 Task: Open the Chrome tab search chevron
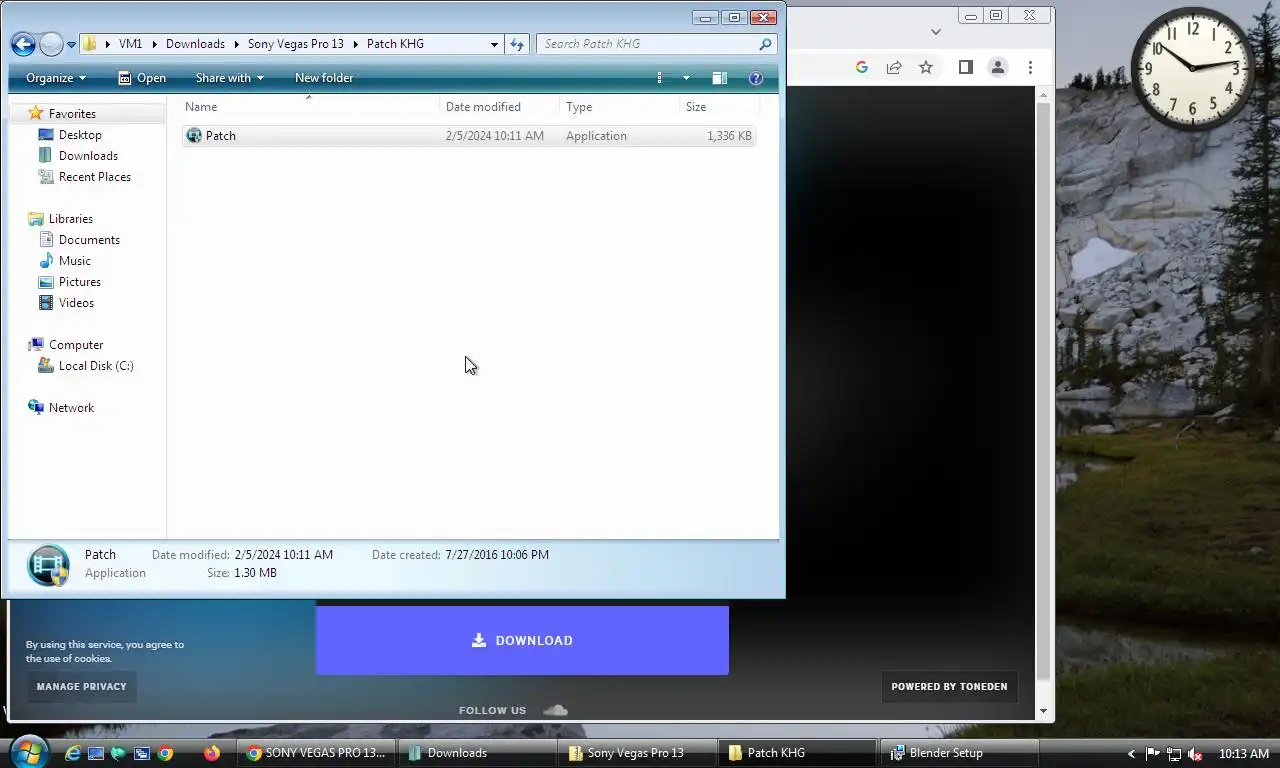936,32
